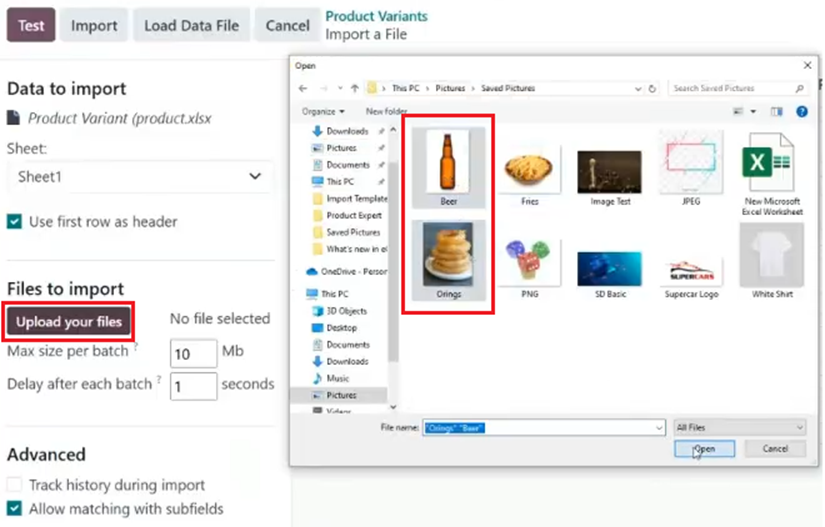Expand the Sheet dropdown showing Sheet1
Screen dimensions: 825x527
click(140, 177)
